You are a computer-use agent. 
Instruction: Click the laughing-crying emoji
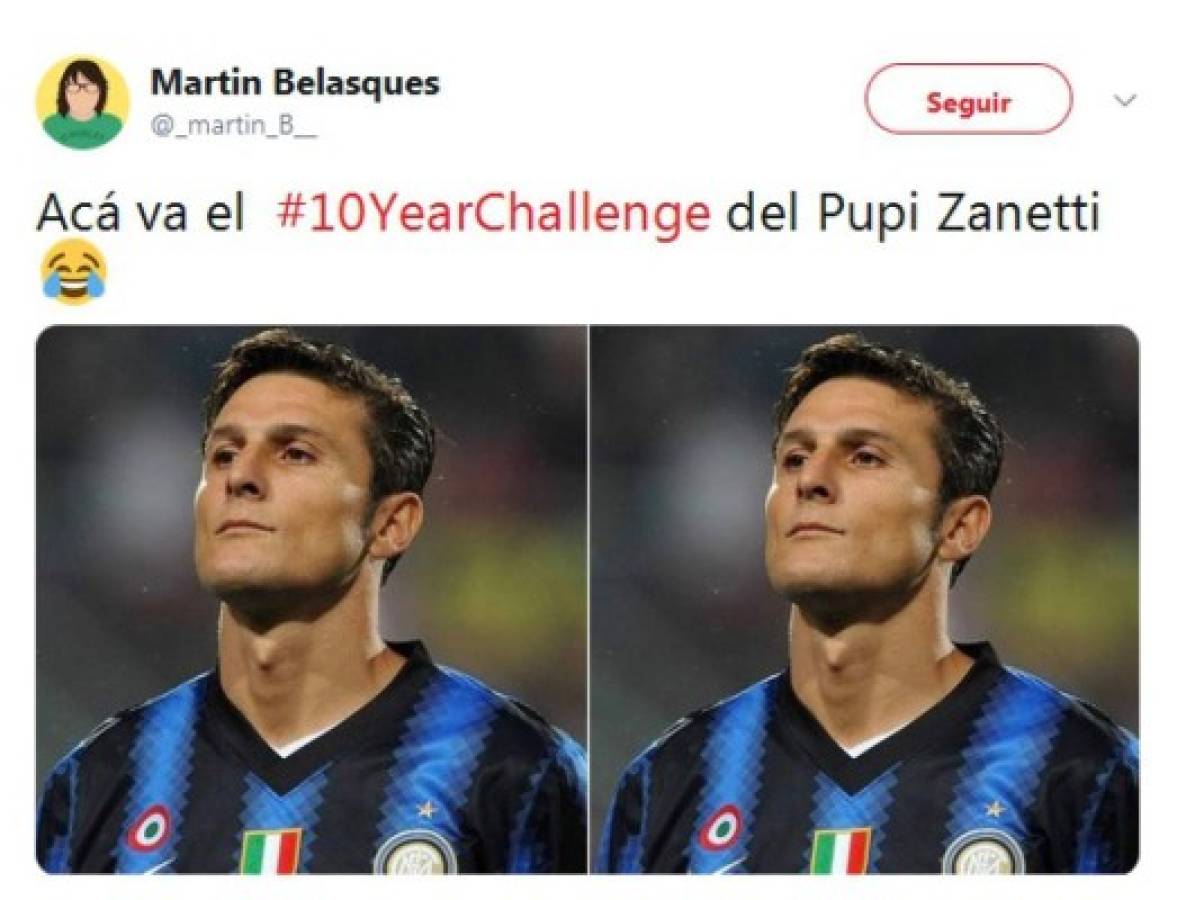(x=74, y=272)
